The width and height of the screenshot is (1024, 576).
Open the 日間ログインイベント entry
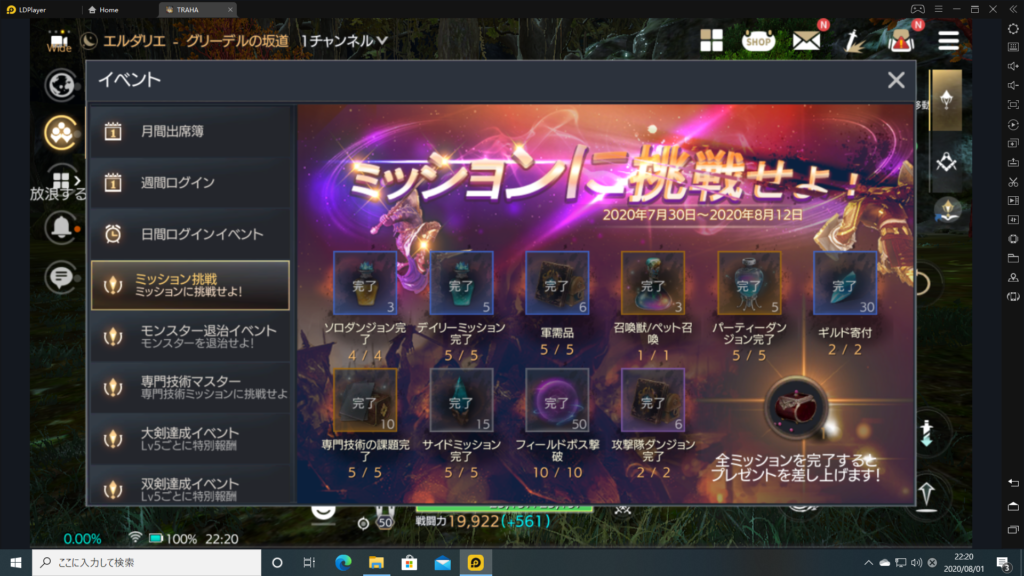click(x=190, y=234)
